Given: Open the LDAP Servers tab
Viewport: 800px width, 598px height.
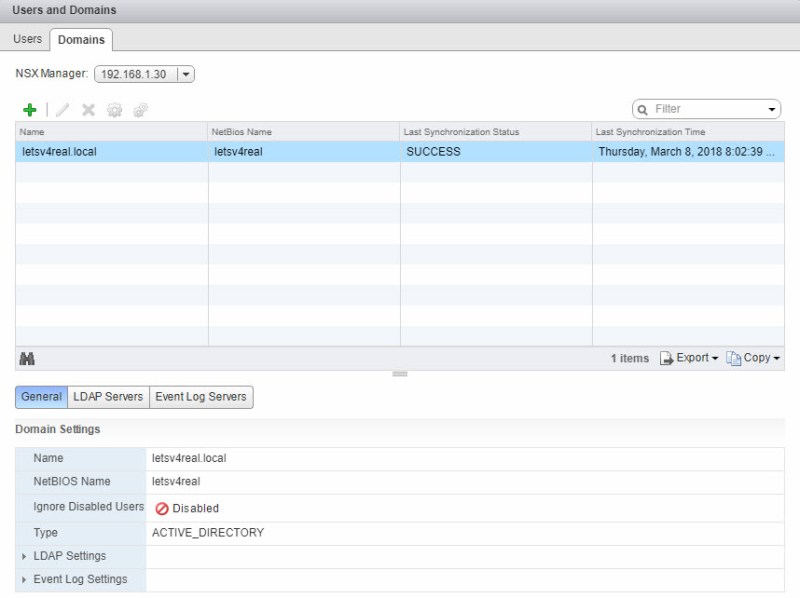Looking at the screenshot, I should coord(108,397).
